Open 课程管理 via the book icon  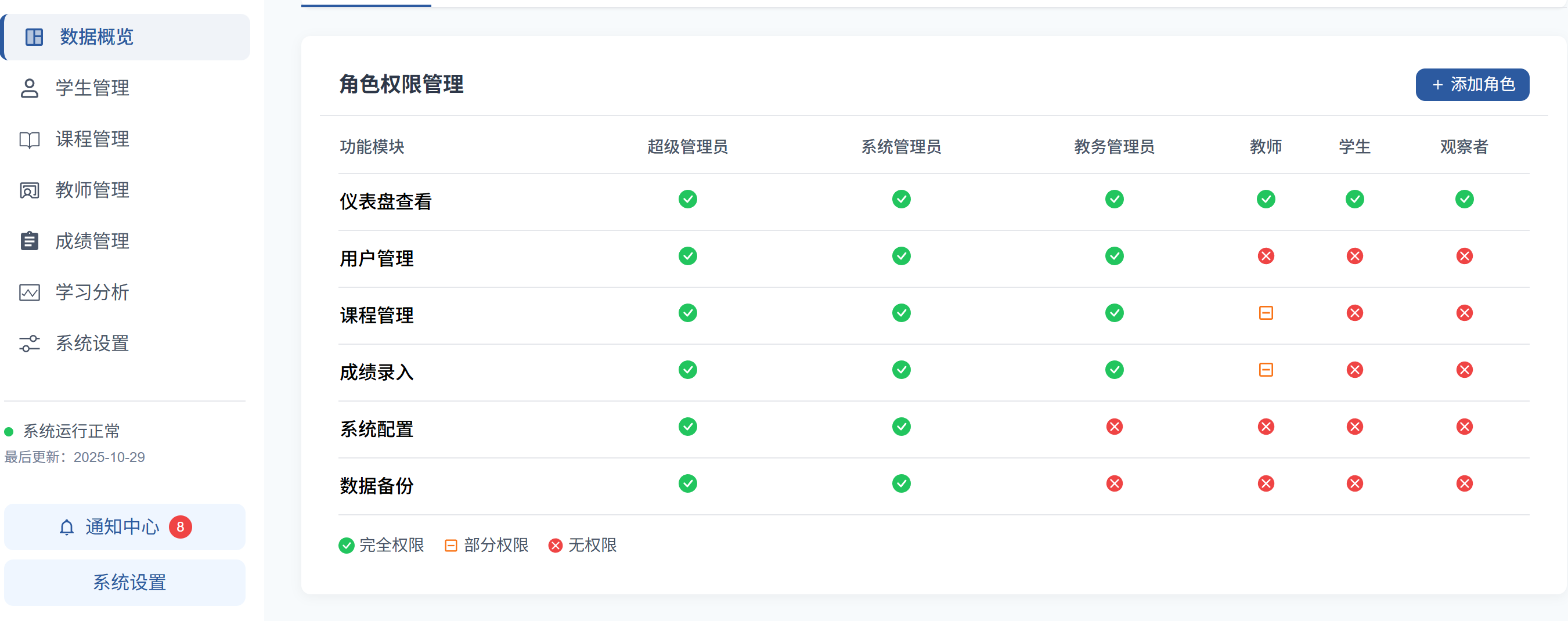click(x=29, y=139)
